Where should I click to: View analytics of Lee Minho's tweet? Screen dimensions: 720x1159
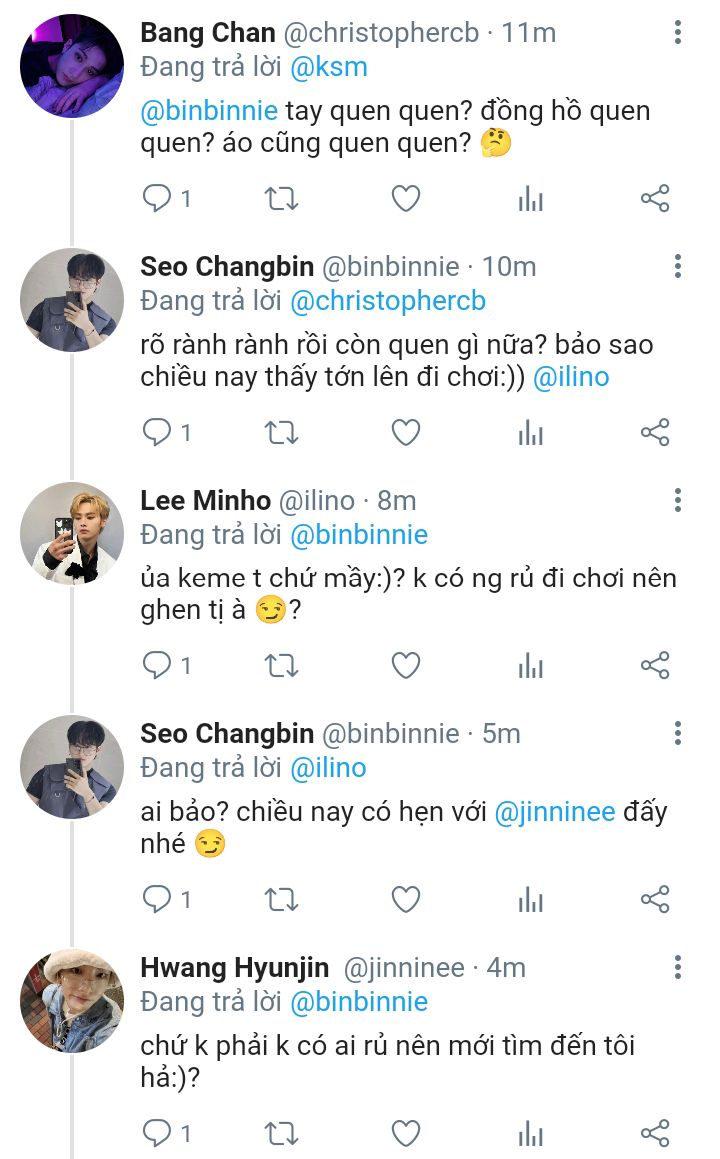tap(530, 666)
